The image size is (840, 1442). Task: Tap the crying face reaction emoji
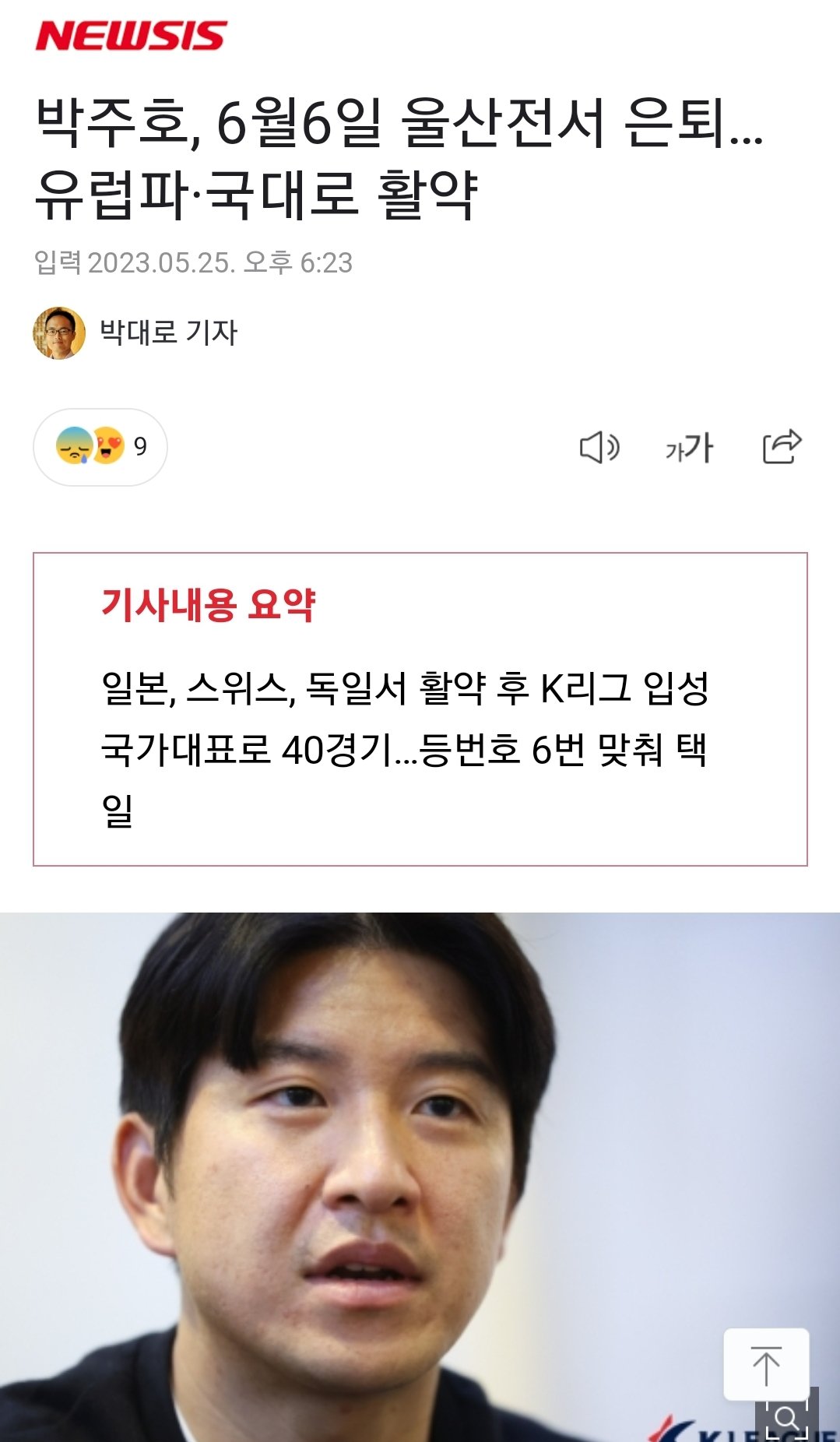75,446
